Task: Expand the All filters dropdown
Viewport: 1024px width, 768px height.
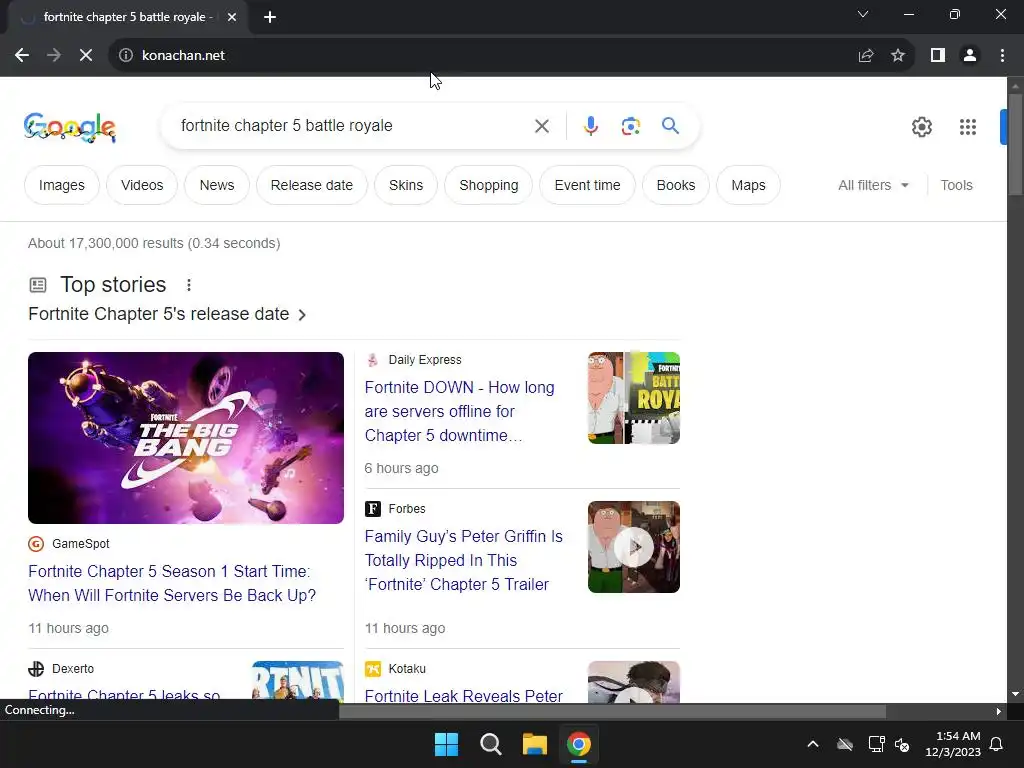Action: 873,185
